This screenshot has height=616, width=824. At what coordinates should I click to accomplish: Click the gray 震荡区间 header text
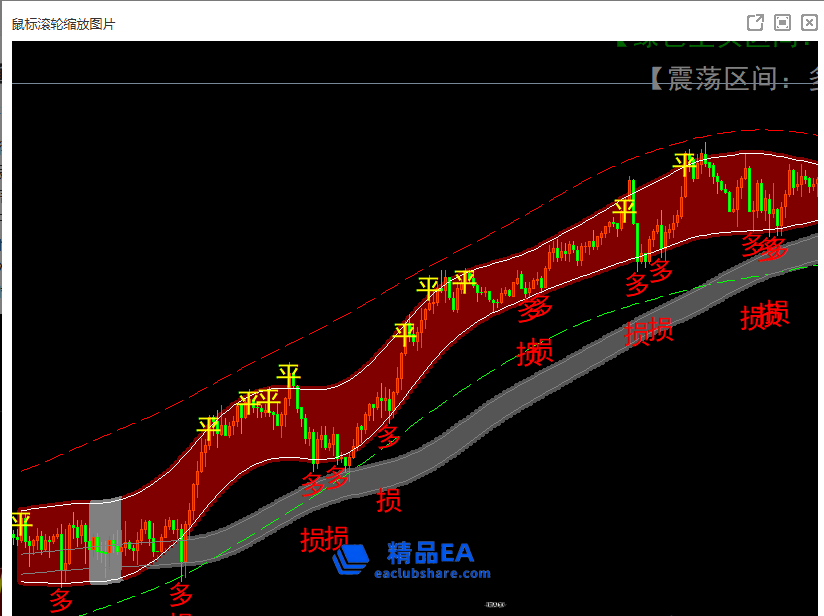click(x=735, y=79)
